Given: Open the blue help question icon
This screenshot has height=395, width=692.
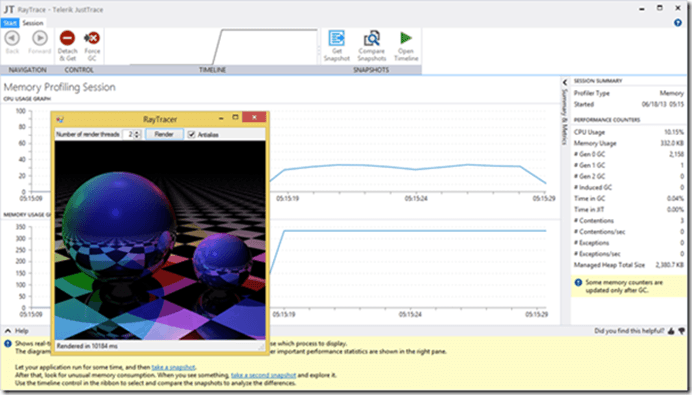Looking at the screenshot, I should point(678,23).
